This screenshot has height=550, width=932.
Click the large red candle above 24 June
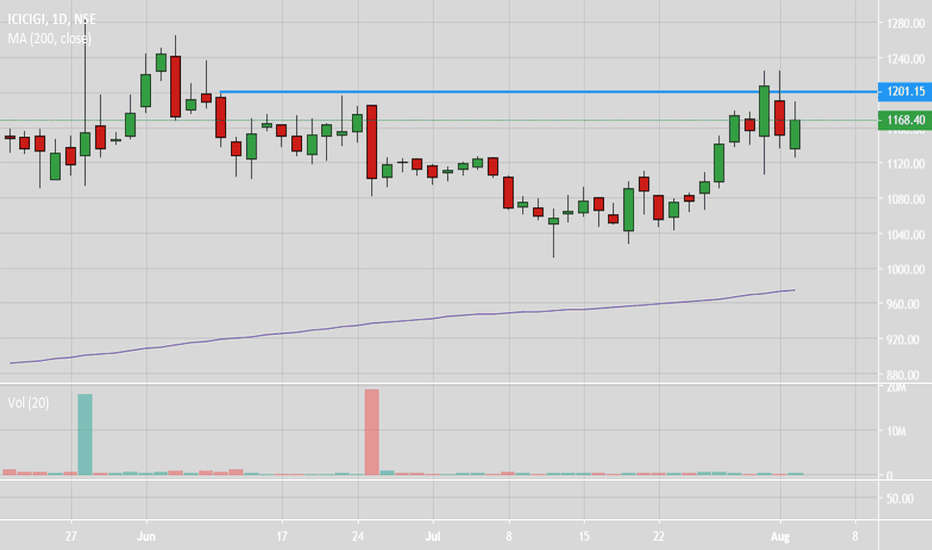pos(371,142)
